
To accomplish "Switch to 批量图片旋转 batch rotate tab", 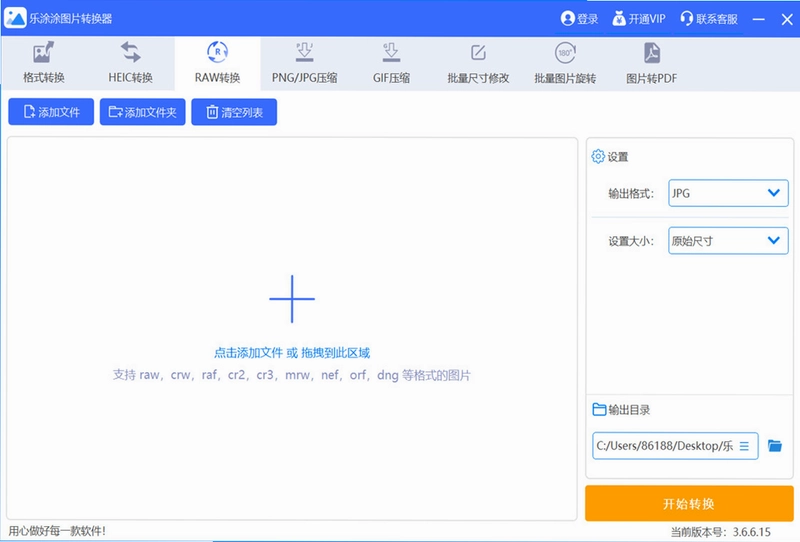I will [565, 63].
